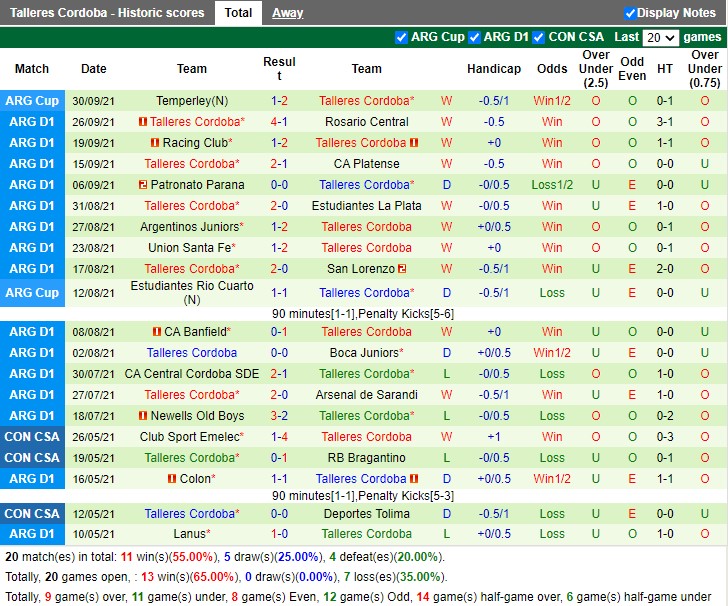Click red card icon beside Colon
Screen dimensions: 728x606
click(x=171, y=479)
